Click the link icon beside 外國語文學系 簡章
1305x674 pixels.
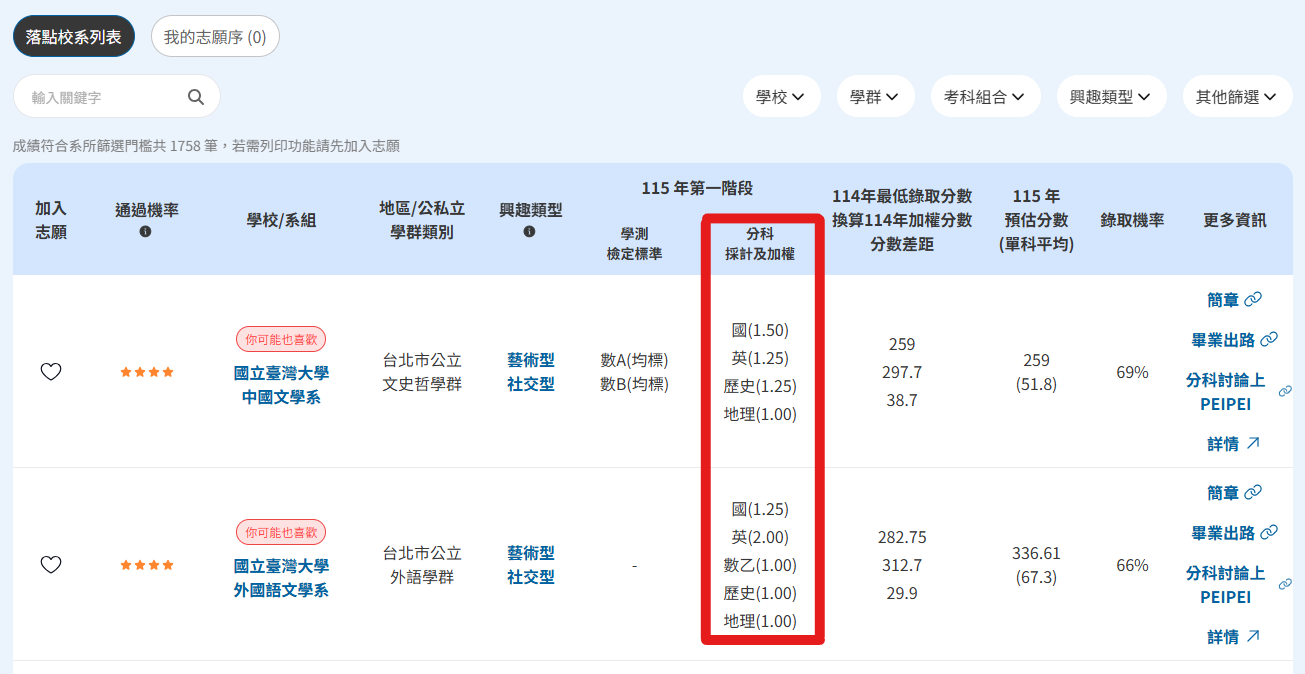pyautogui.click(x=1253, y=492)
